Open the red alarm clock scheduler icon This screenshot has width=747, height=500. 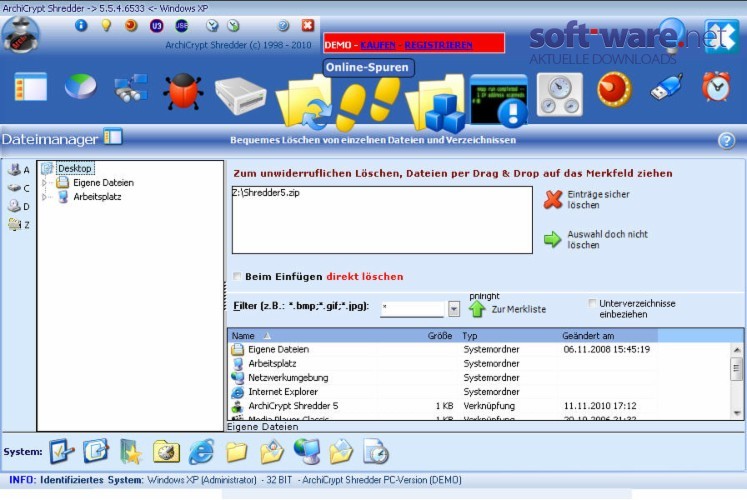tap(716, 86)
